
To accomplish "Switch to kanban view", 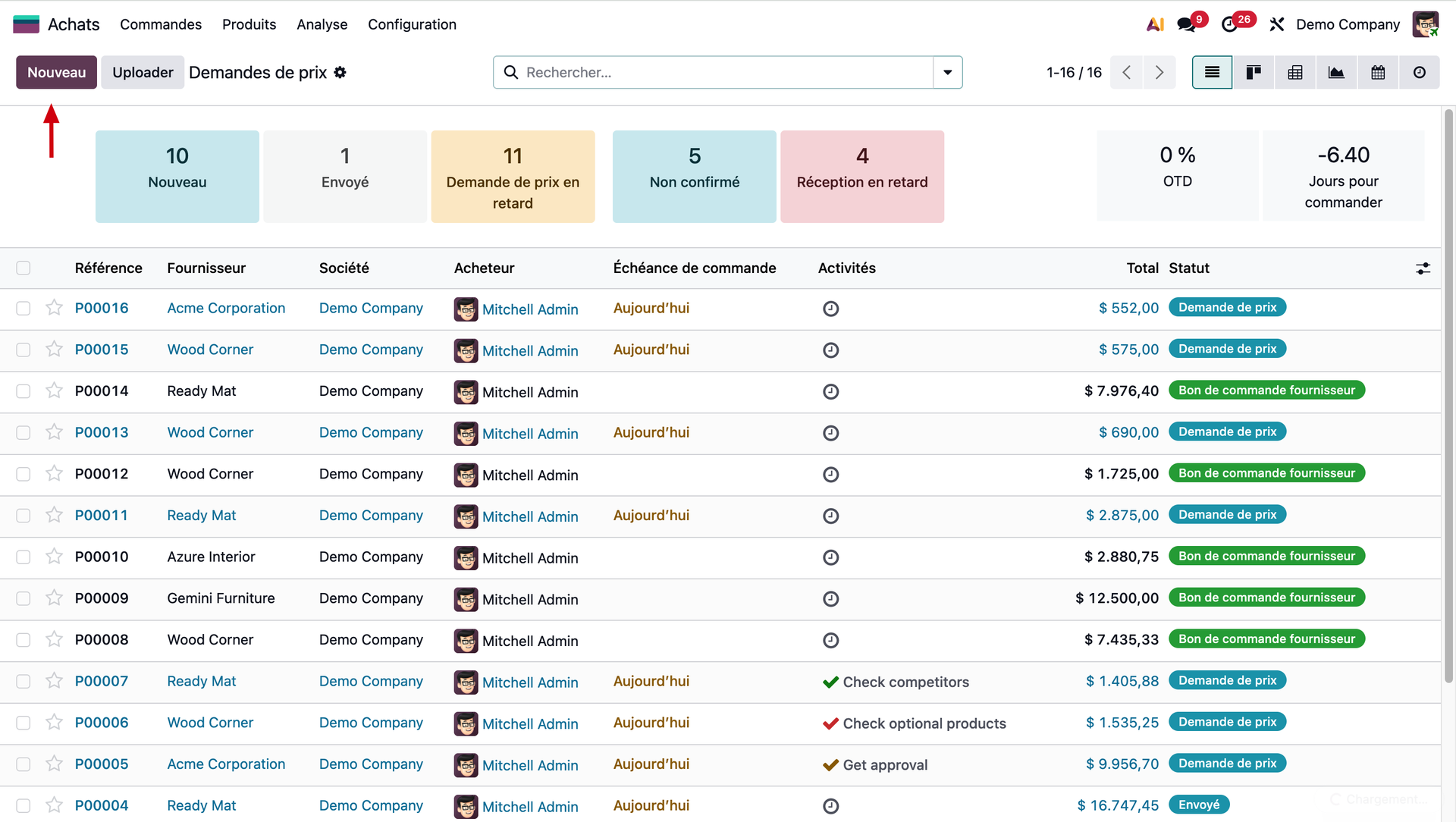I will click(1253, 72).
